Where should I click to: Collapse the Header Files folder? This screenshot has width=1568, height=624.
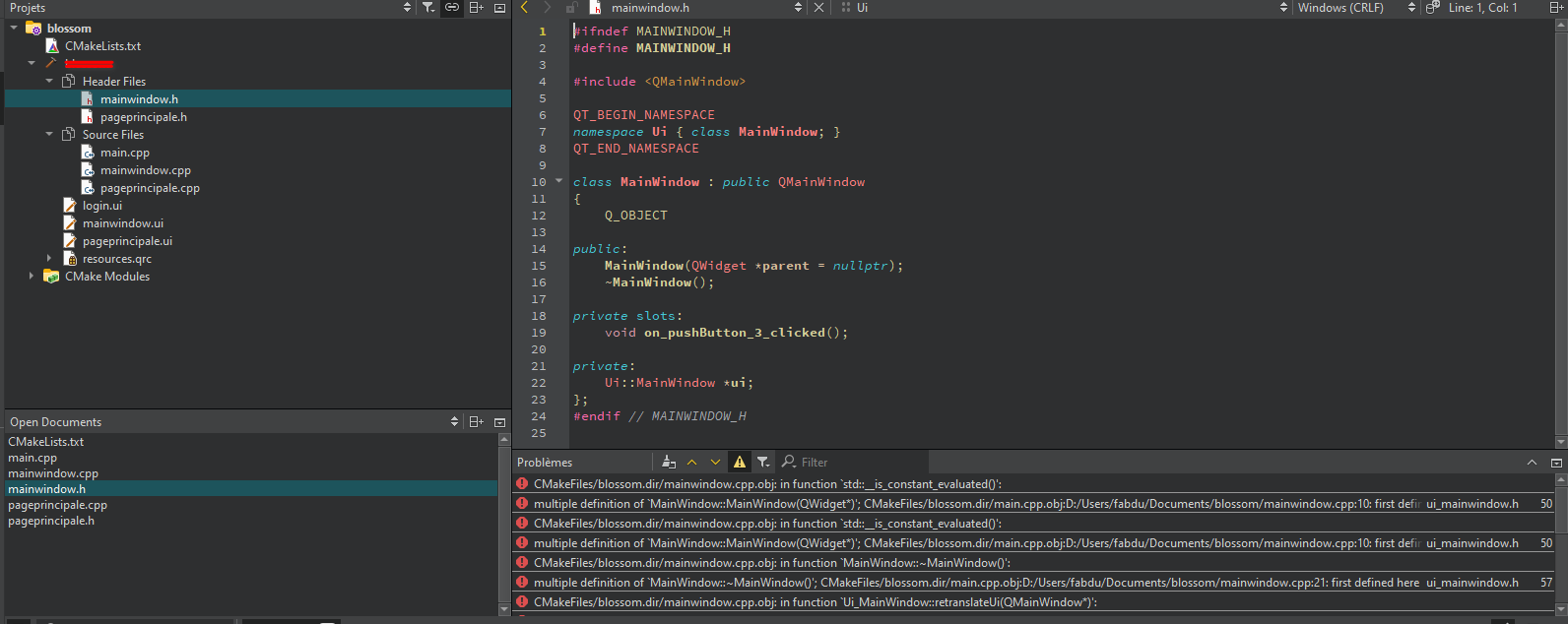[49, 82]
